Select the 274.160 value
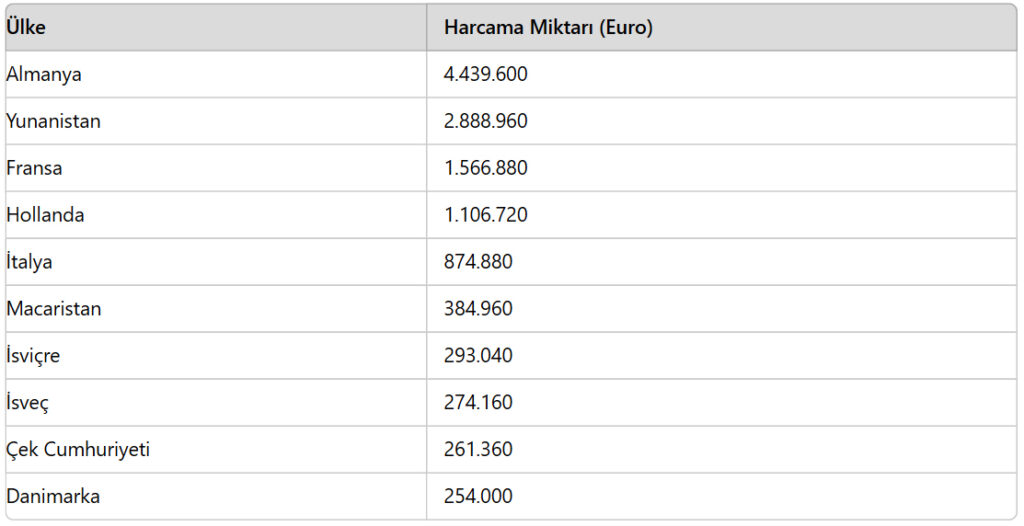This screenshot has height=526, width=1024. [x=478, y=403]
